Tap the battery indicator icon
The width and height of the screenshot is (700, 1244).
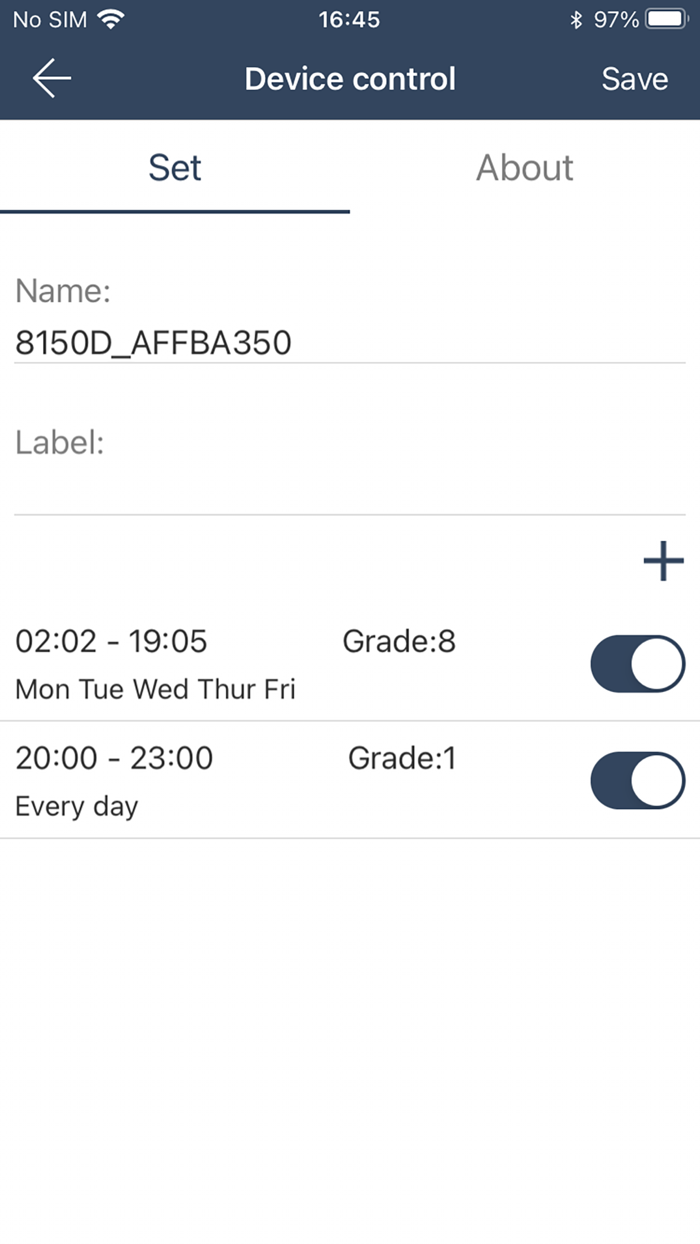click(x=665, y=19)
